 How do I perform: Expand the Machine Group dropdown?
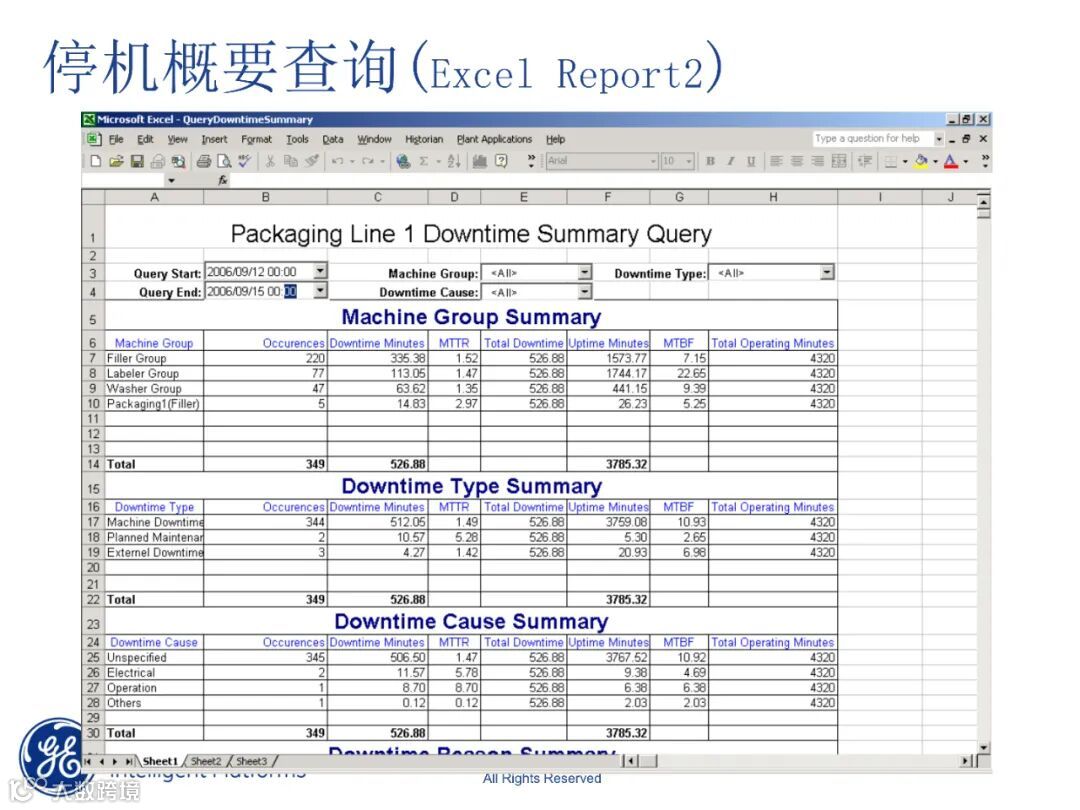584,272
